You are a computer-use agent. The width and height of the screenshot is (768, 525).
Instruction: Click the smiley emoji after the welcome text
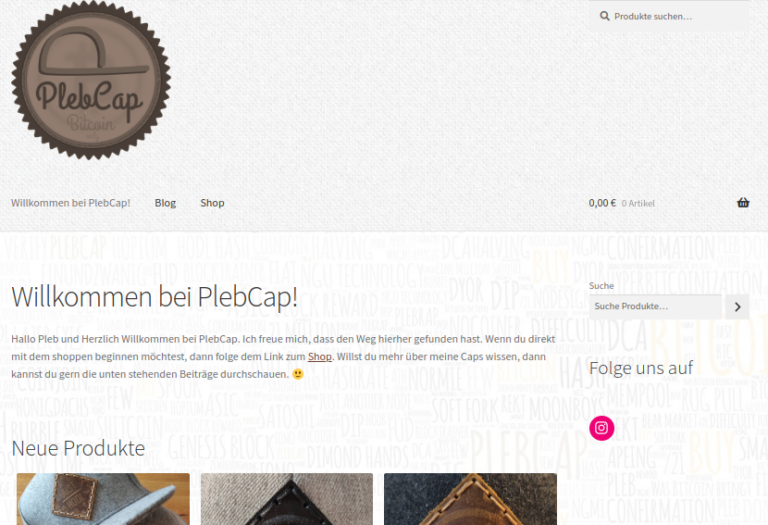[298, 374]
